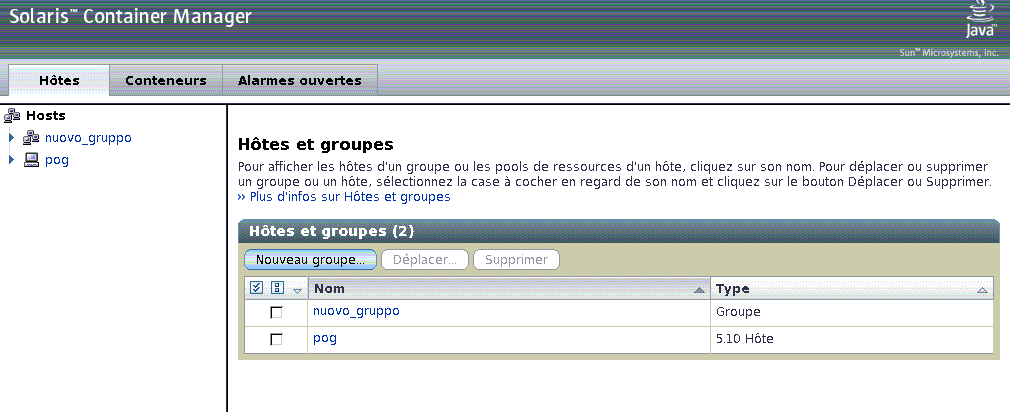Select nuovo_gruppo in the left tree
This screenshot has height=412, width=1010.
coord(88,138)
